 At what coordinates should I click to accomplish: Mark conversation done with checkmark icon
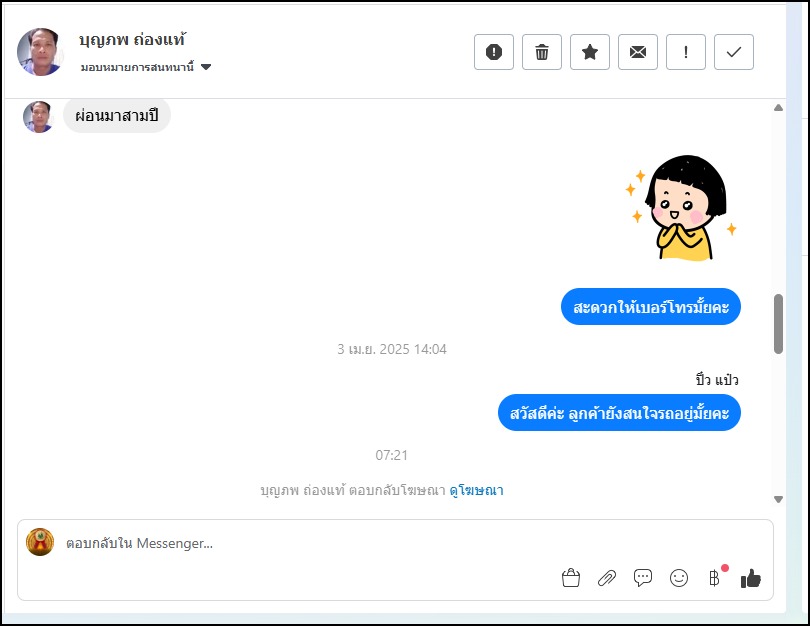tap(734, 52)
